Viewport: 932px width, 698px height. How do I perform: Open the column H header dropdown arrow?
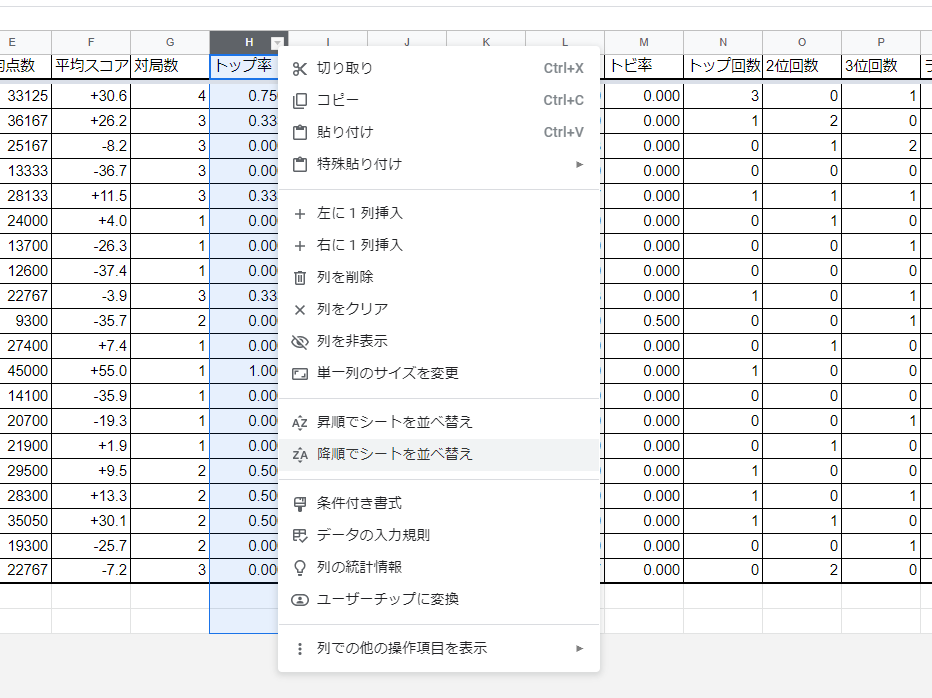click(x=277, y=43)
